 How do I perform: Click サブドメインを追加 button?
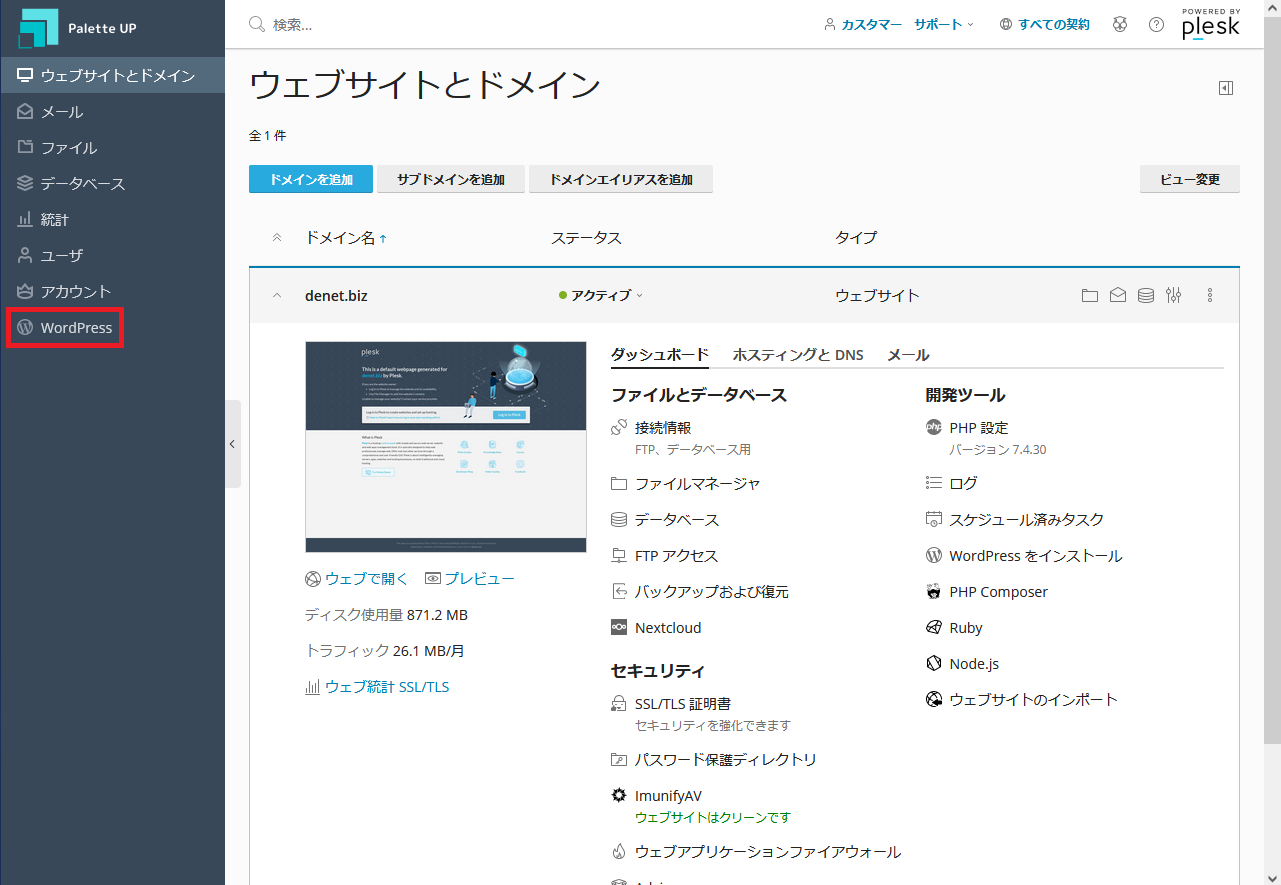pos(451,179)
